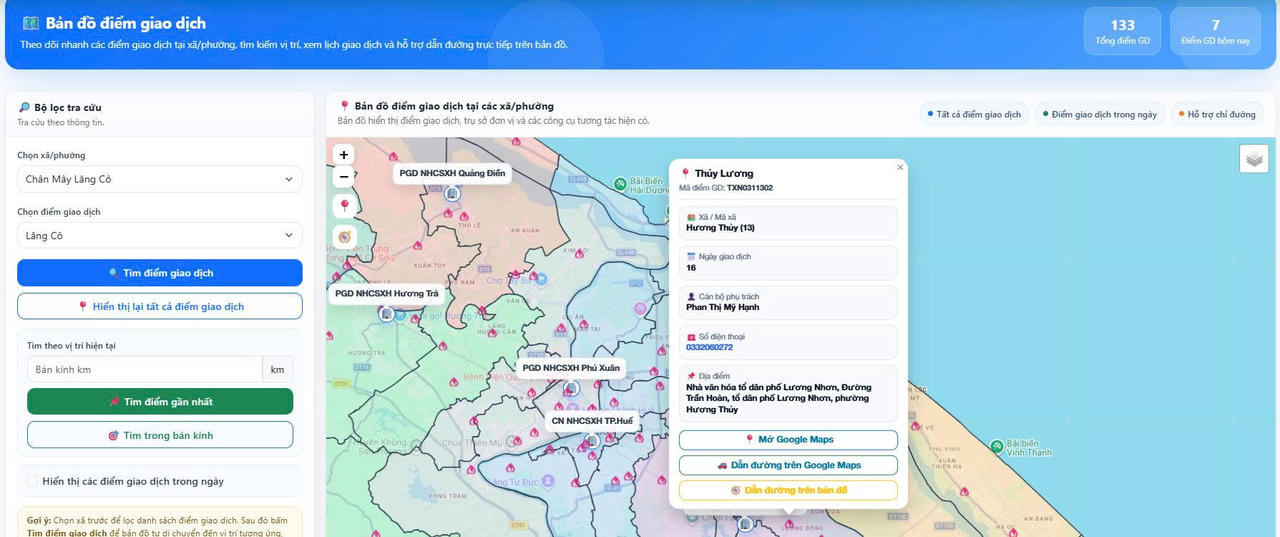
Task: Open the Chọn xã/phường dropdown
Action: coord(160,179)
